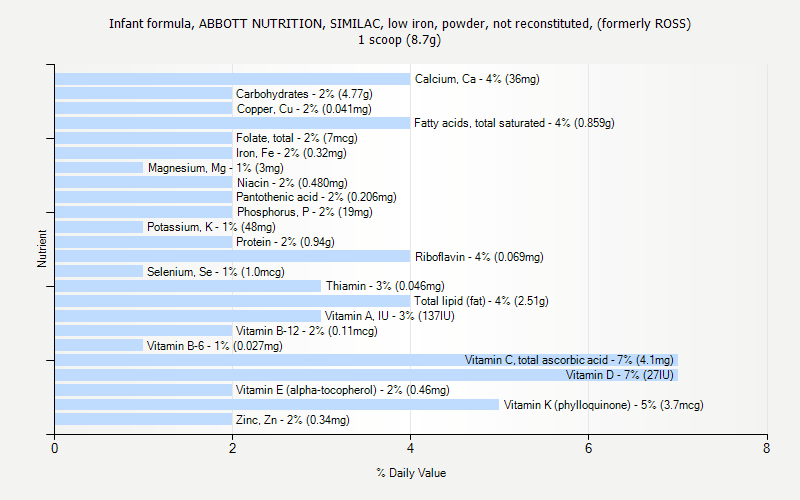The image size is (800, 500).
Task: Select the 'Riboflavin - 4% (0.069mg)' label
Action: pos(479,257)
